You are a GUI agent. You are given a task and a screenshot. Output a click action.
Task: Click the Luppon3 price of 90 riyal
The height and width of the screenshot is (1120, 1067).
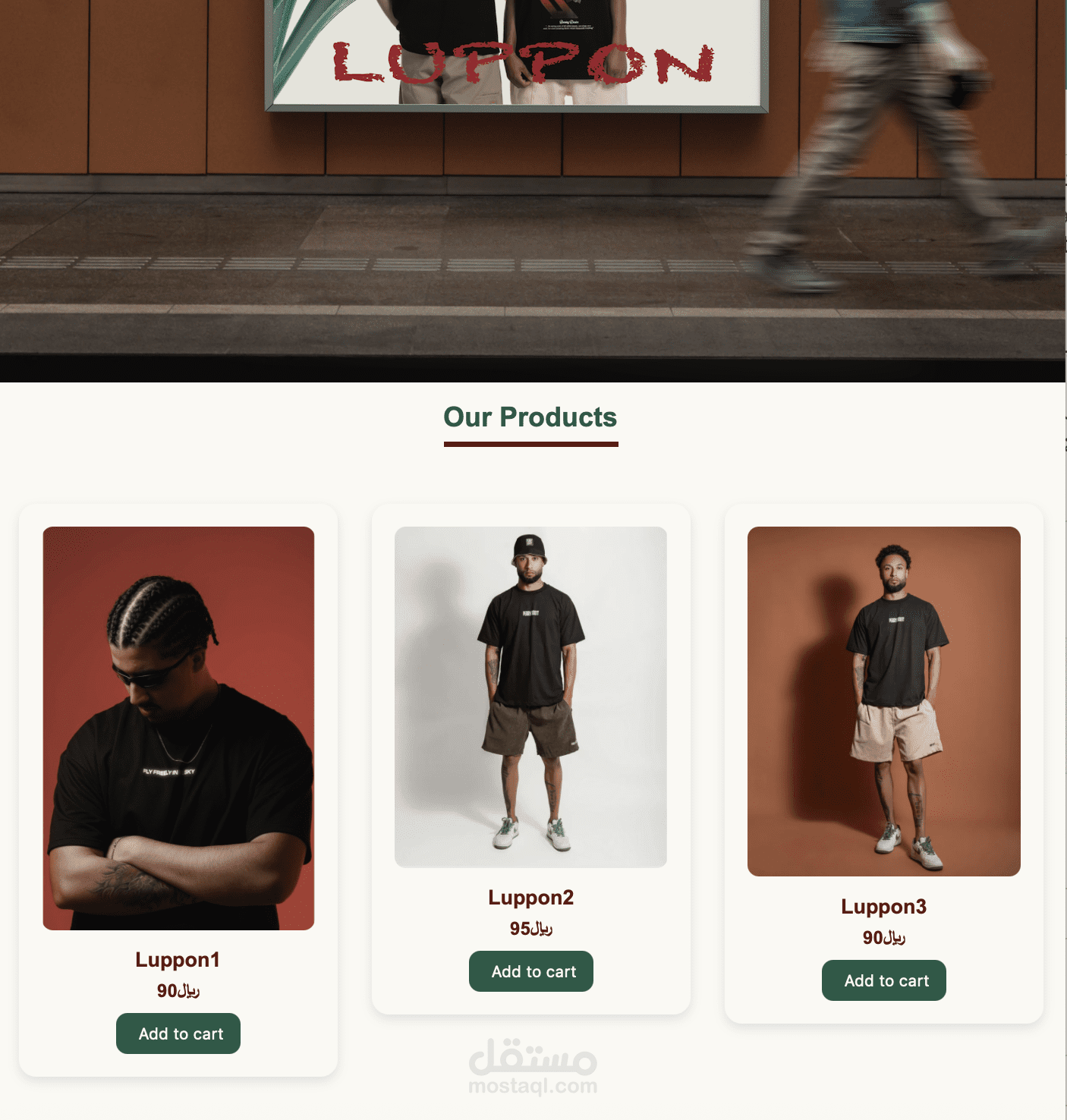884,937
